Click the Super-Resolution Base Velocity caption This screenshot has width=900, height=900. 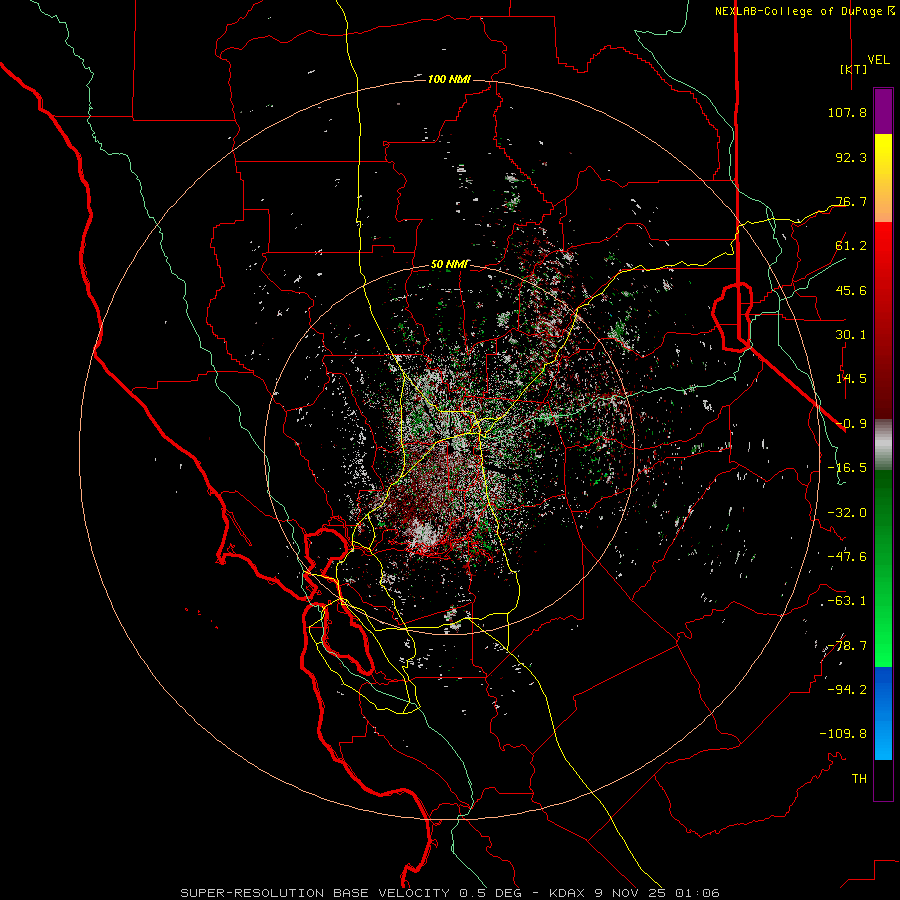point(449,893)
